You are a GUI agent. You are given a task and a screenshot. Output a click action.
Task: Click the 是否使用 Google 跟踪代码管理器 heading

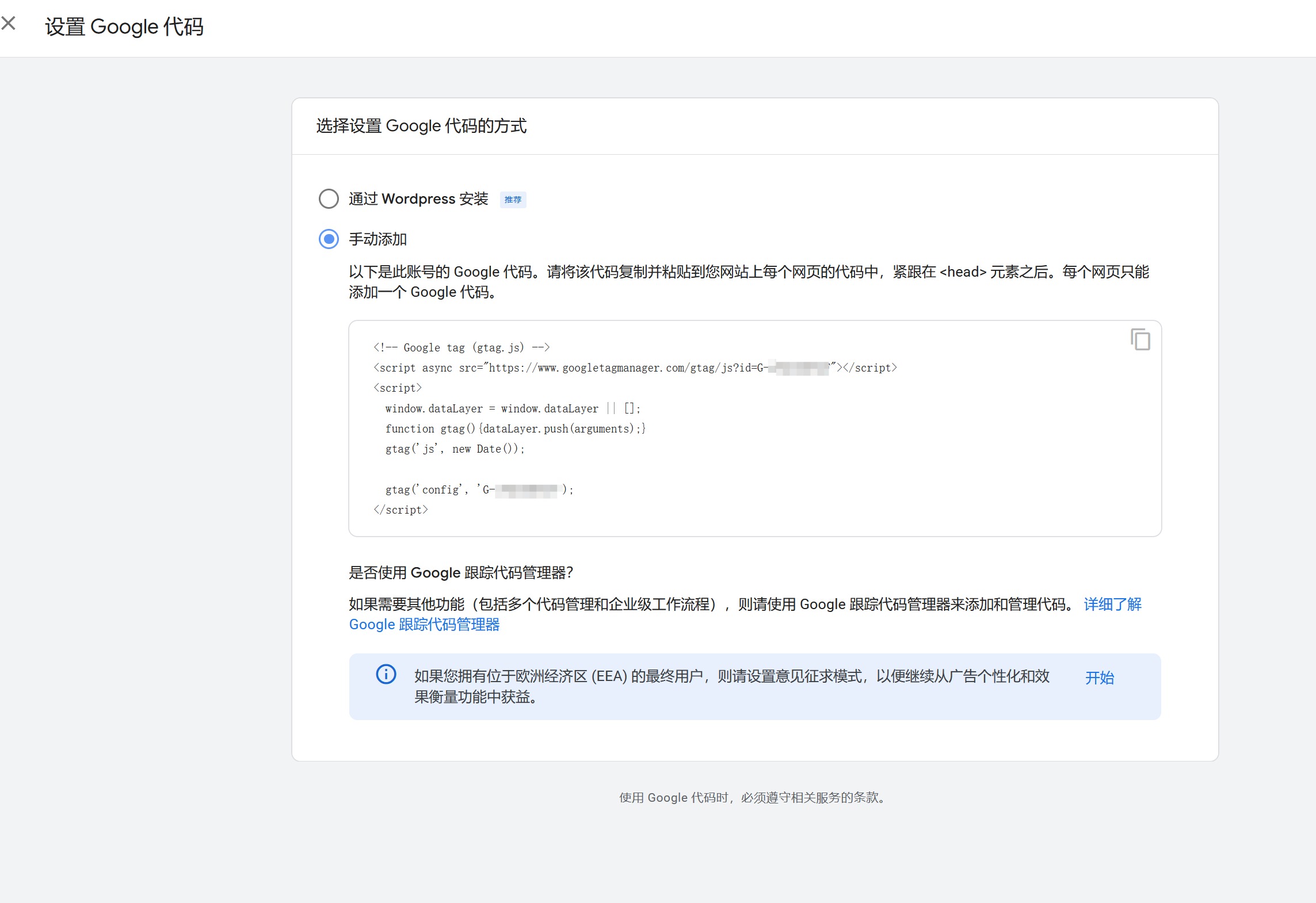tap(461, 573)
